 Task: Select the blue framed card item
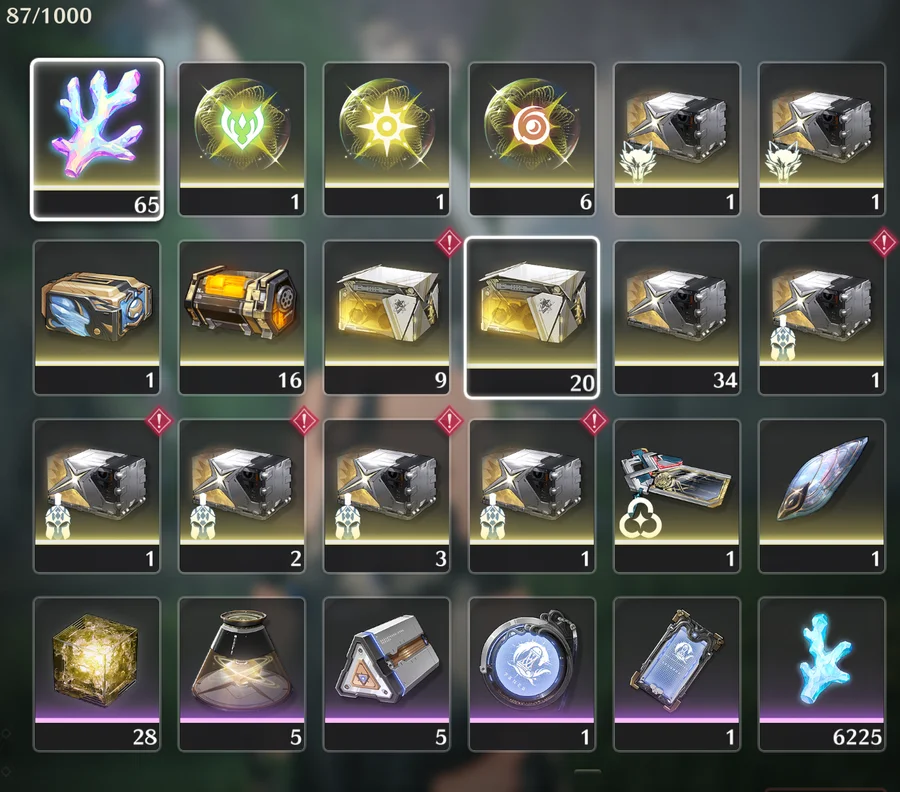click(677, 674)
